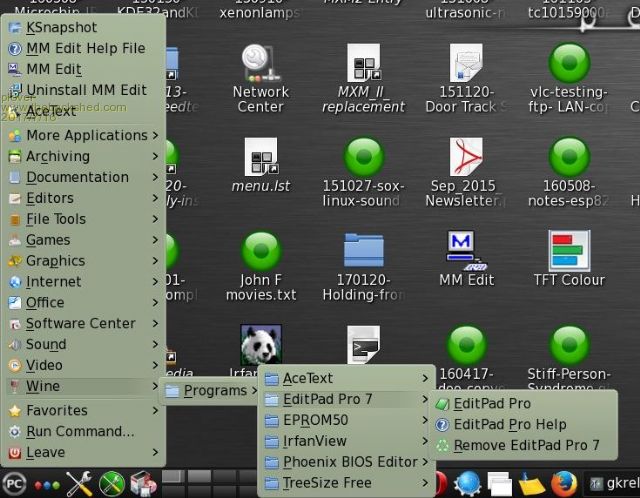Open 170120-Holding folder icon on desktop
Image resolution: width=640 pixels, height=498 pixels.
363,252
